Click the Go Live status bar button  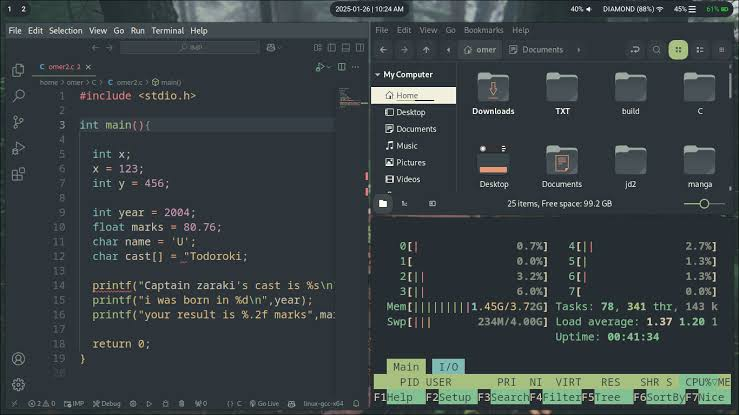point(264,404)
